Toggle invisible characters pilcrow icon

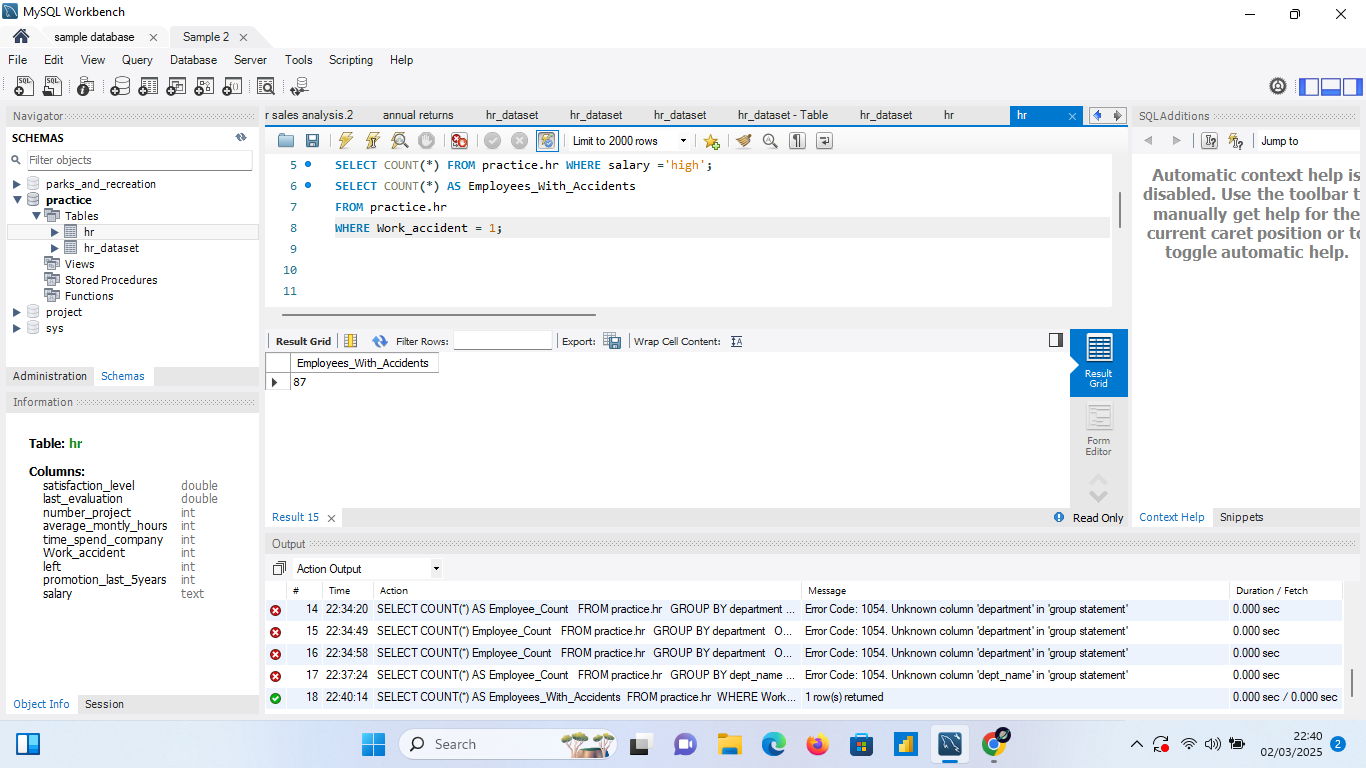tap(797, 141)
